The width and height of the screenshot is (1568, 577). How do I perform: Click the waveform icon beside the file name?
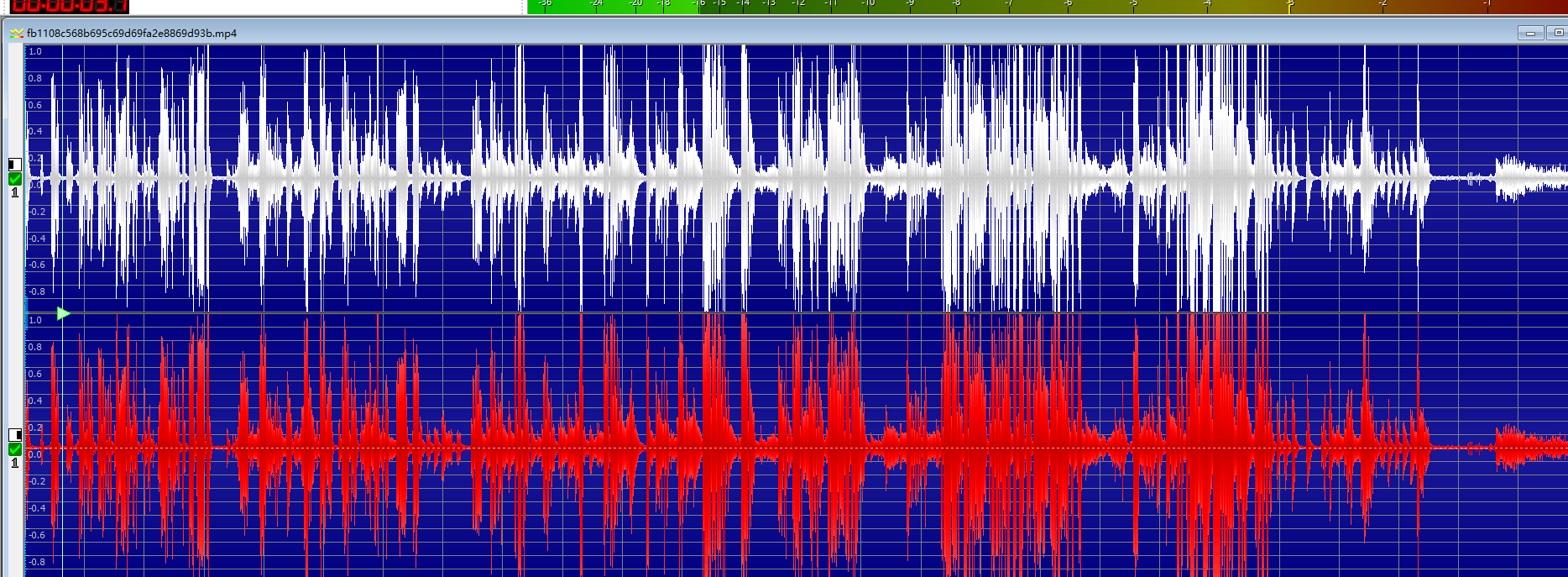click(x=16, y=34)
